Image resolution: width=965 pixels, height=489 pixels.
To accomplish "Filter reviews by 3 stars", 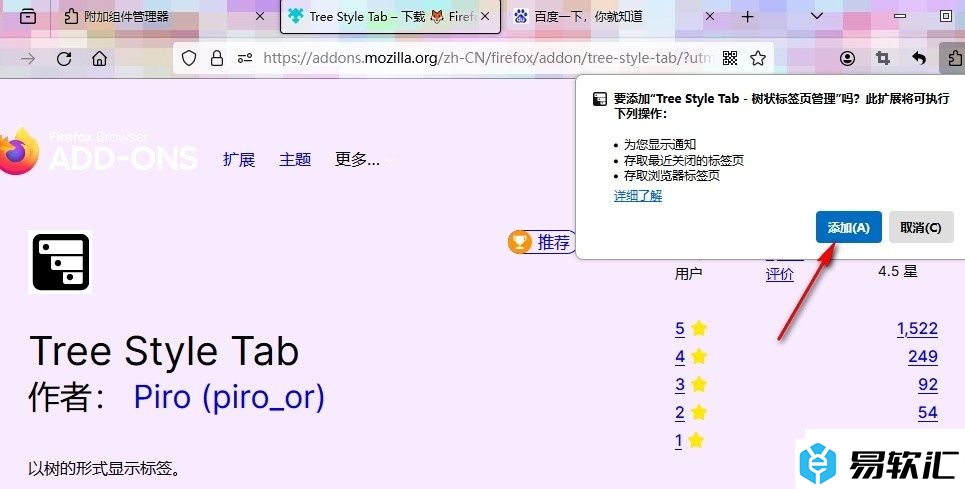I will tap(691, 385).
